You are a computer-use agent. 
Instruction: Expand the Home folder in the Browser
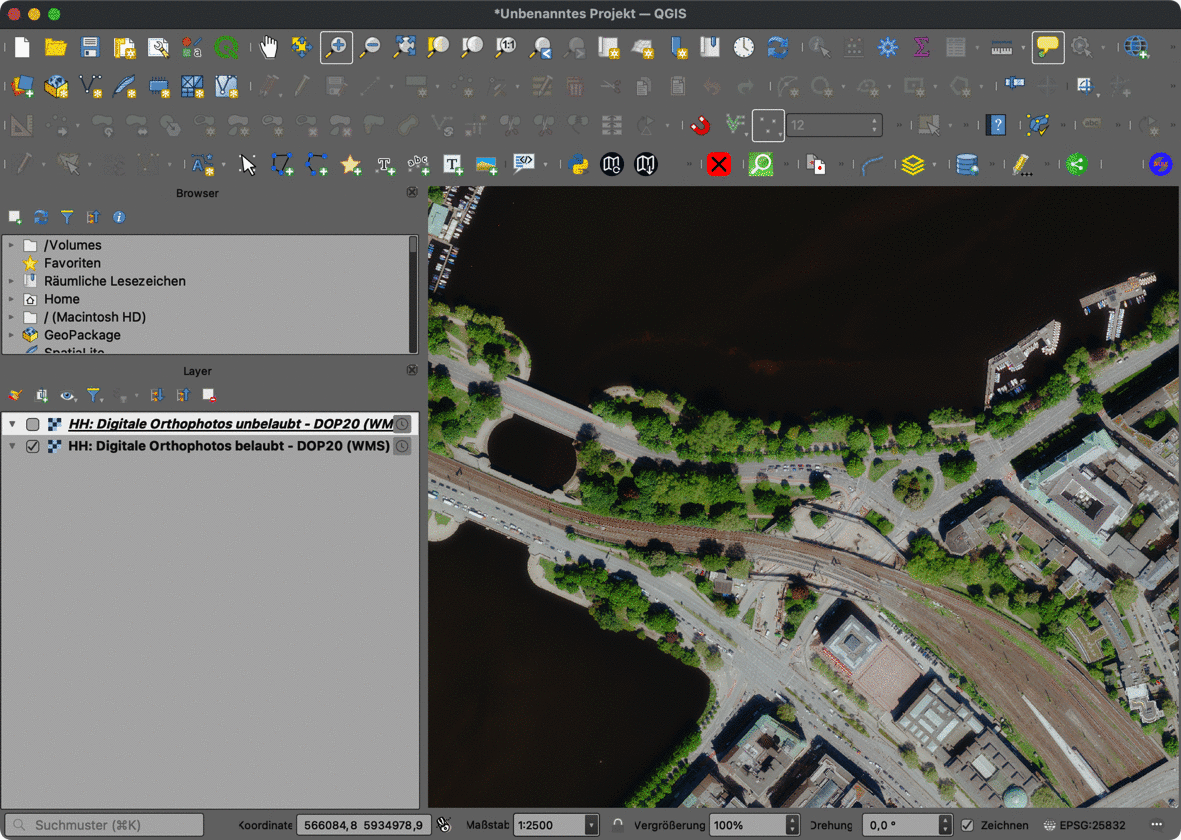pos(11,299)
